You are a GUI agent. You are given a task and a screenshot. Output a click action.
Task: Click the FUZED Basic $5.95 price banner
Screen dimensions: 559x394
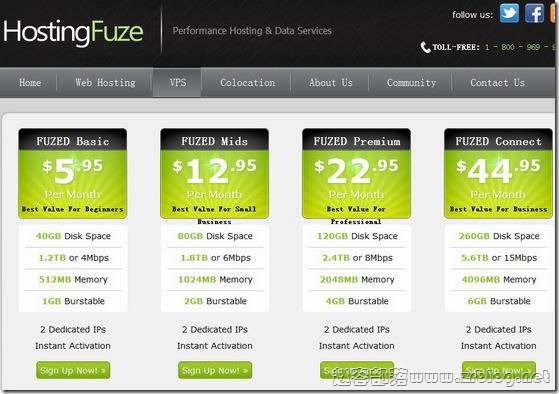[x=73, y=174]
